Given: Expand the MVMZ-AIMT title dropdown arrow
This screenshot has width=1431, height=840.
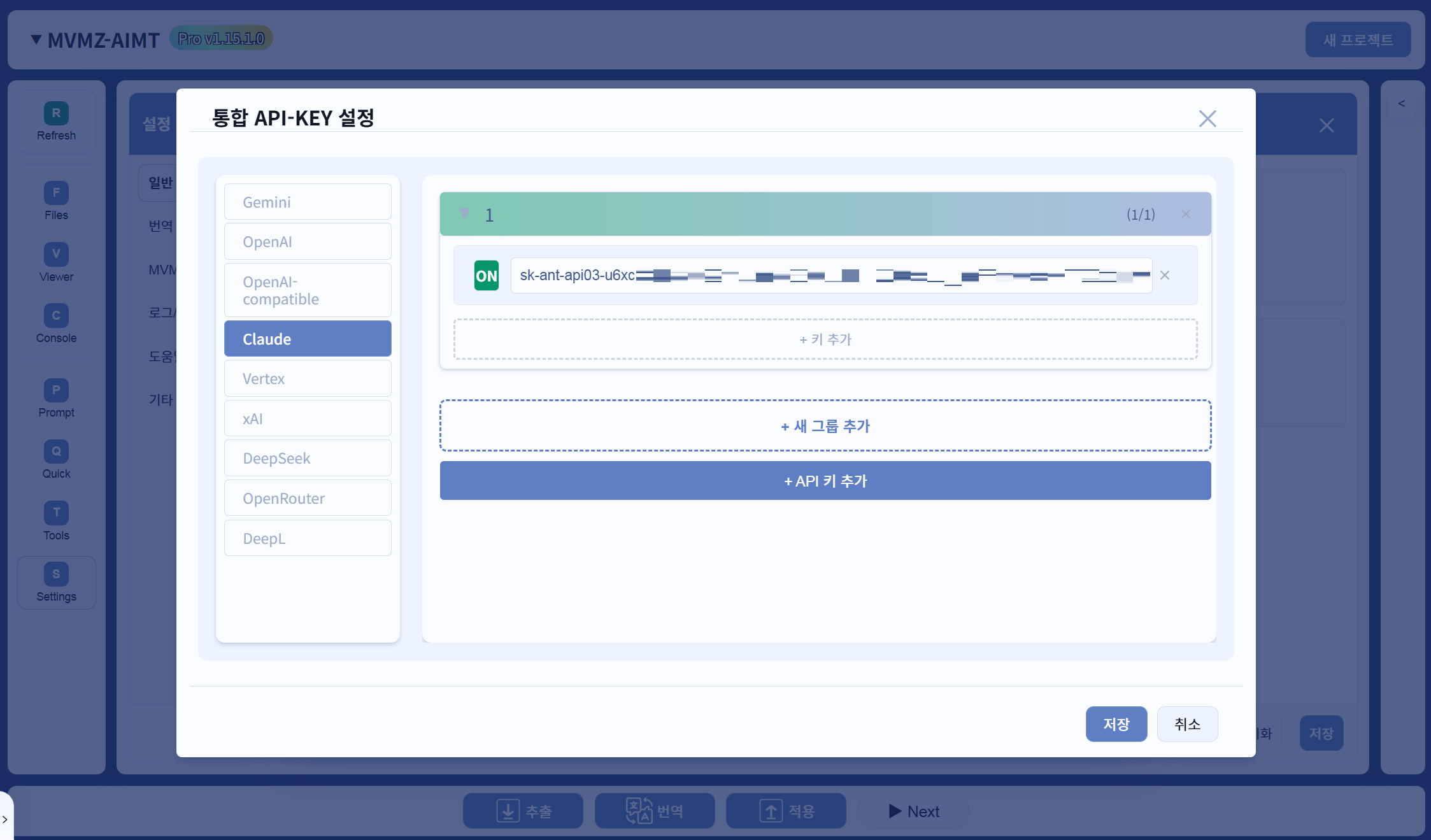Looking at the screenshot, I should click(x=36, y=39).
